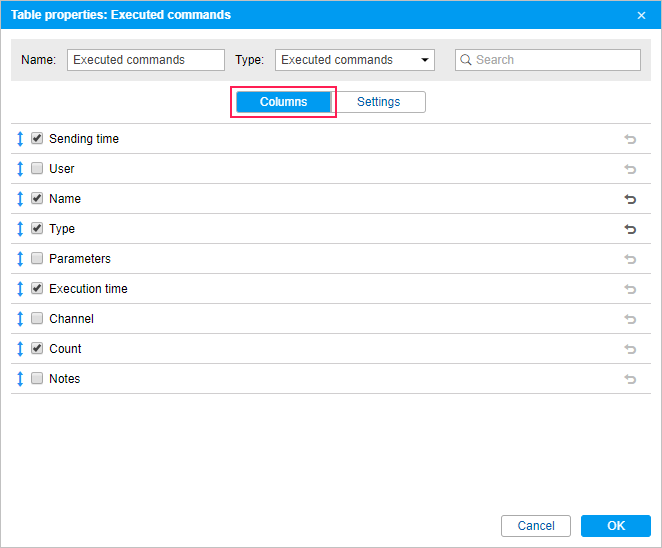Enable the Parameters column checkbox

click(37, 258)
